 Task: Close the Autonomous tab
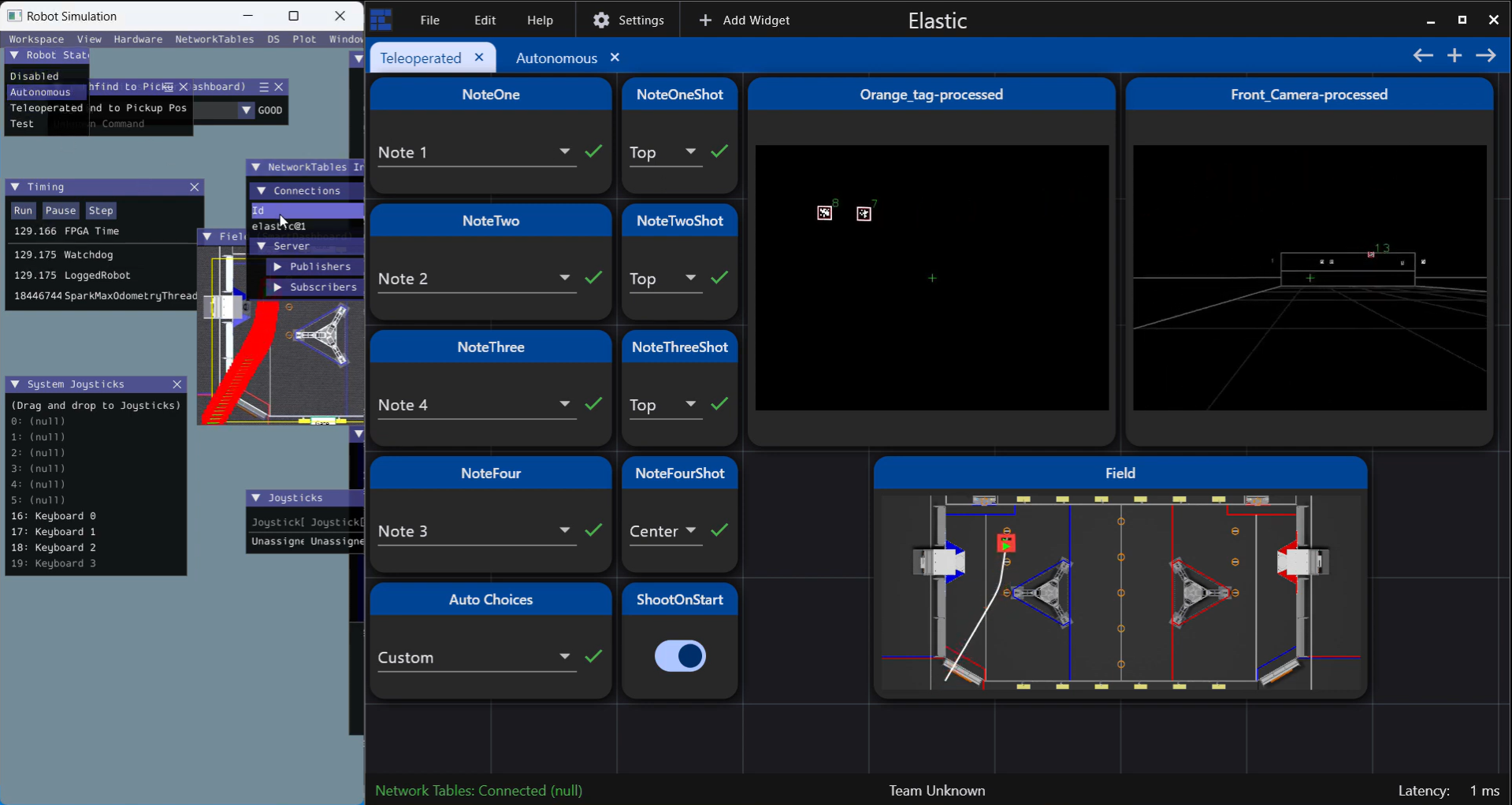(615, 57)
